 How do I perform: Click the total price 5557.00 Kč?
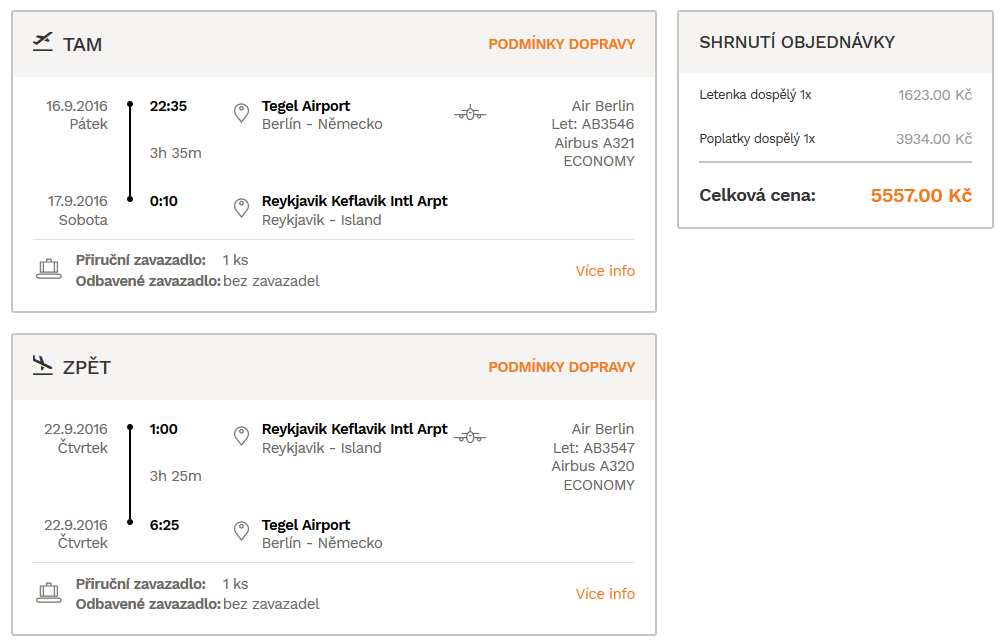921,195
